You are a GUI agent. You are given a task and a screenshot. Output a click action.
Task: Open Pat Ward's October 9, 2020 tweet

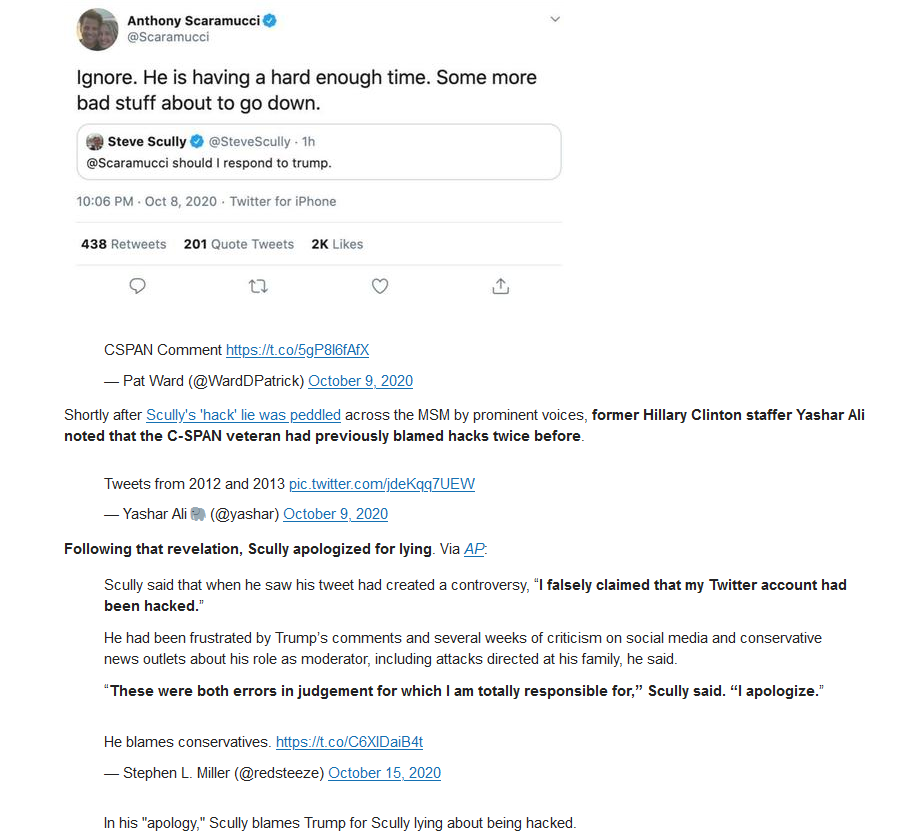[x=360, y=381]
